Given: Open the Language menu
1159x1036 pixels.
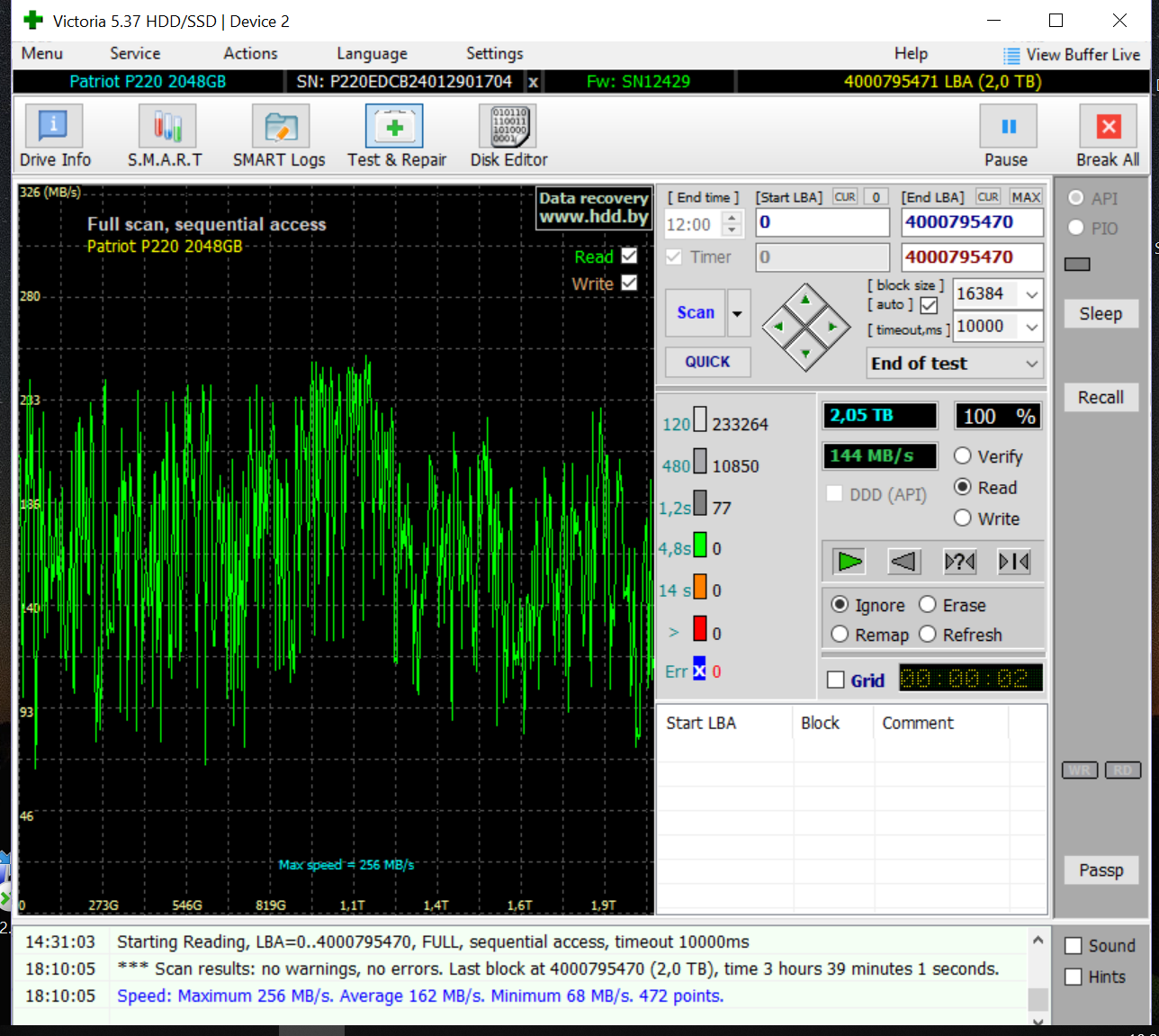Looking at the screenshot, I should 372,54.
